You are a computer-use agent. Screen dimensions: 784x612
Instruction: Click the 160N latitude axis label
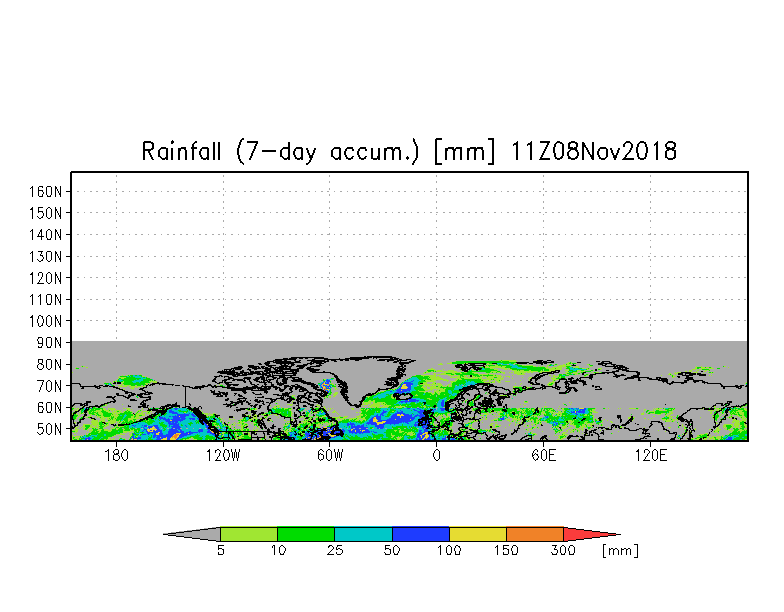pyautogui.click(x=49, y=191)
